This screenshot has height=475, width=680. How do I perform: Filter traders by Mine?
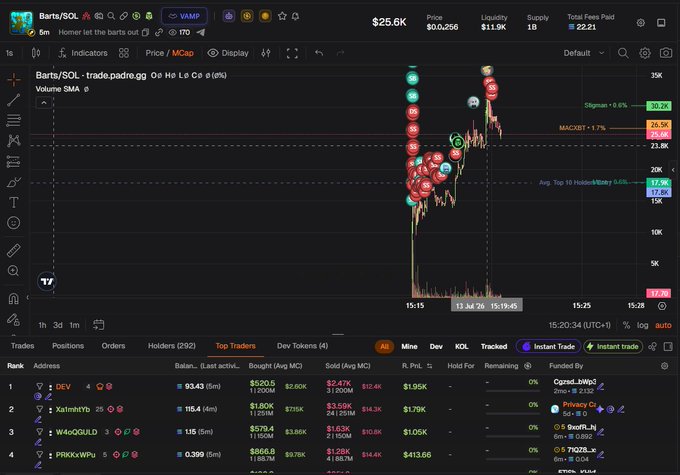point(409,346)
